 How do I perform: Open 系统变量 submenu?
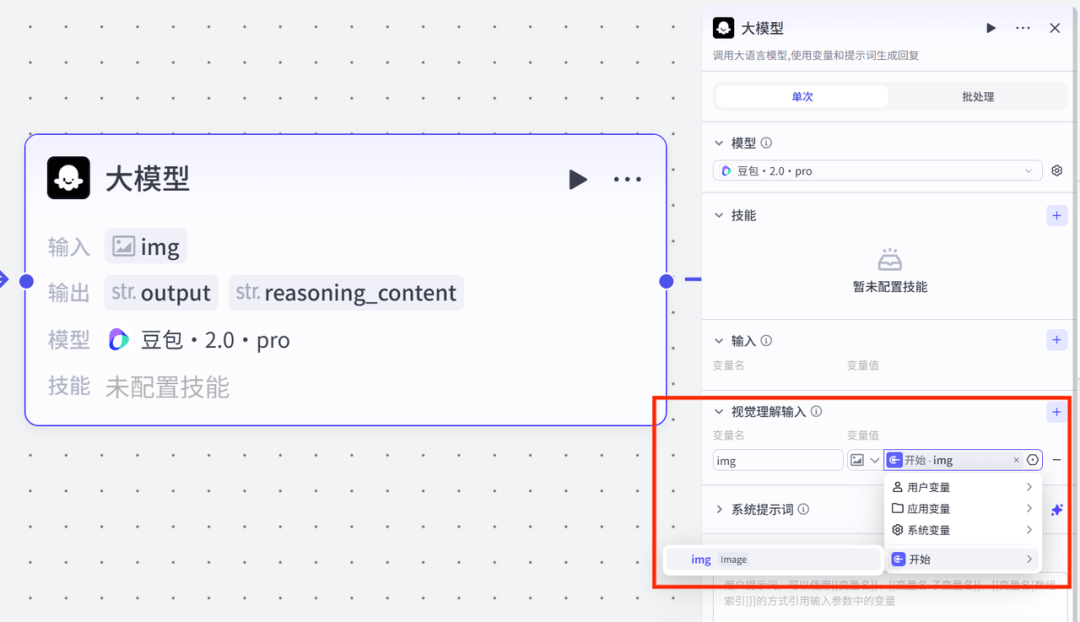(x=962, y=530)
